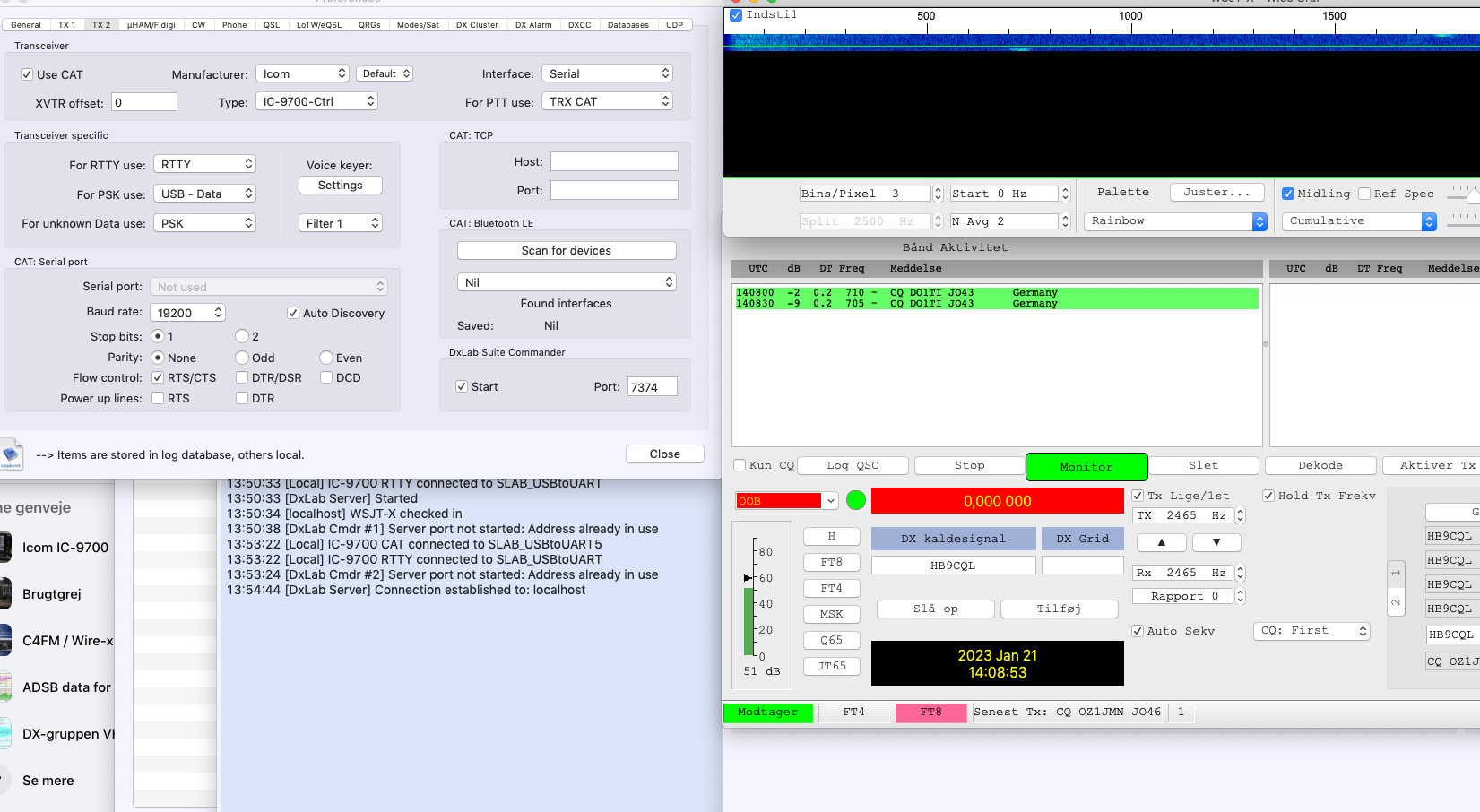Select 2 stop bits
1480x812 pixels.
tap(242, 336)
